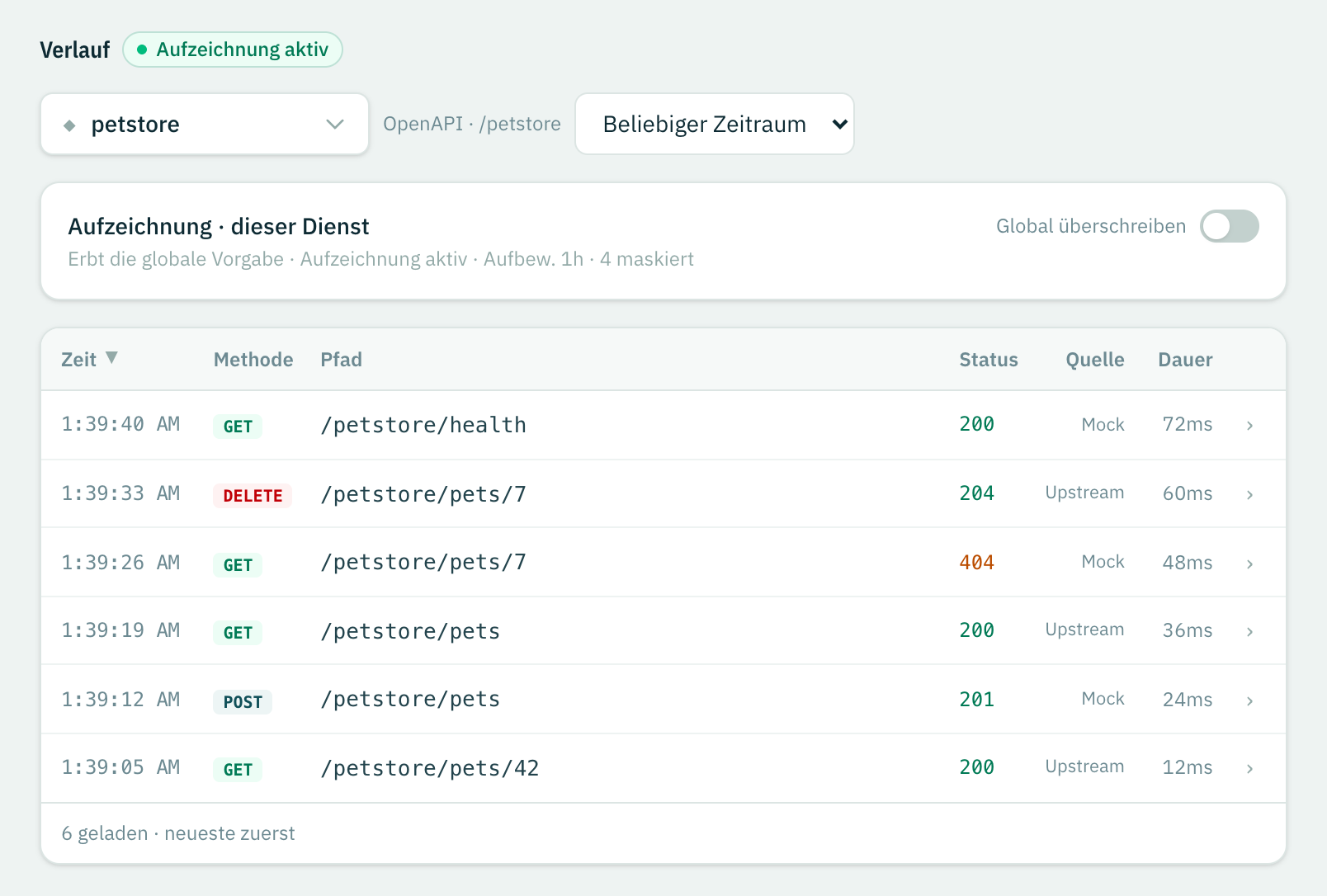
Task: Click the Dauer column header
Action: (1185, 360)
